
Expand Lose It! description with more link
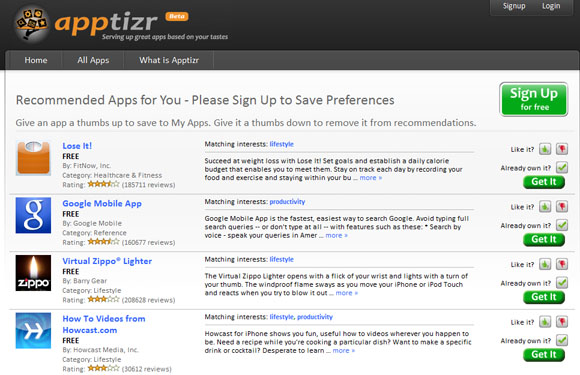[x=371, y=178]
